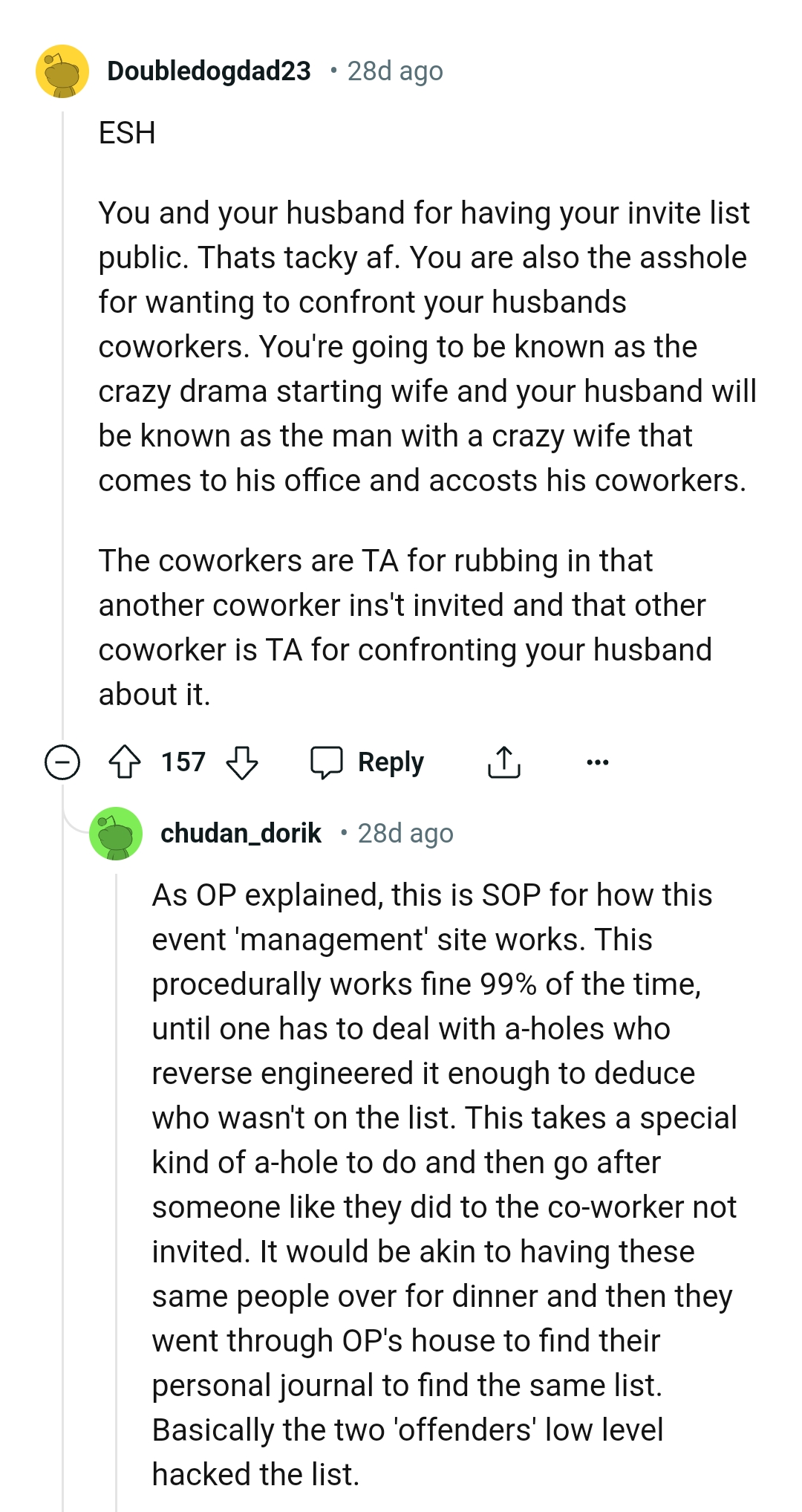Open Doubledogdad23's avatar
Screen dimensions: 802x1512
point(63,71)
